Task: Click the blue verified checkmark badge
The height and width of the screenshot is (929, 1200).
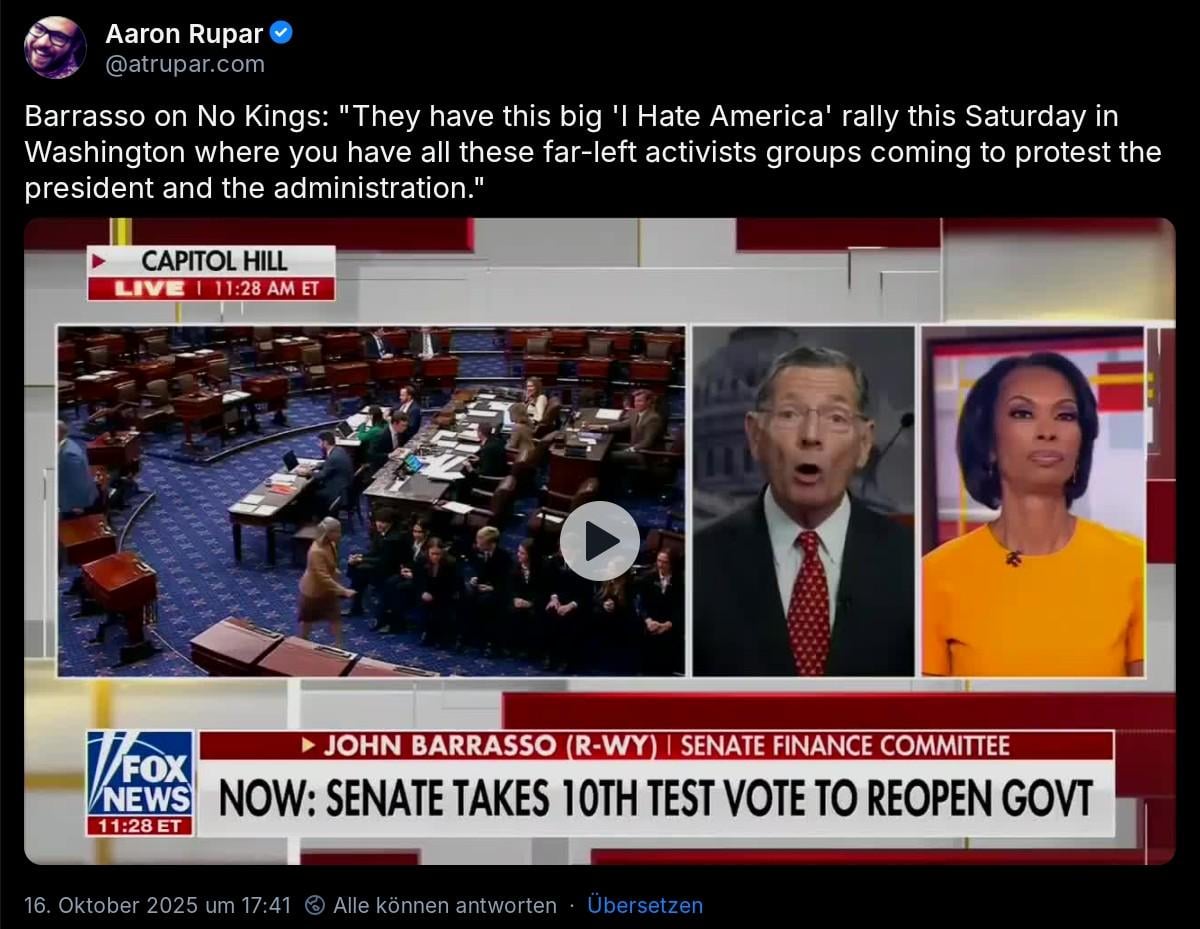Action: click(x=281, y=33)
